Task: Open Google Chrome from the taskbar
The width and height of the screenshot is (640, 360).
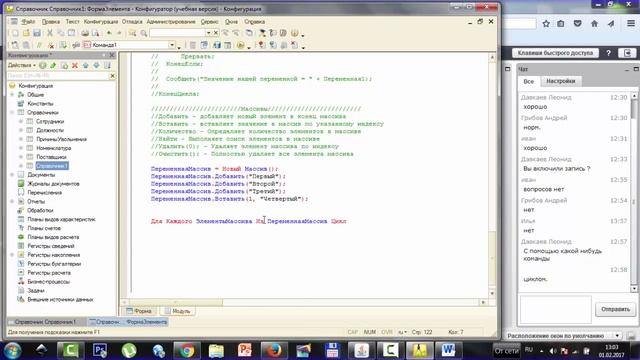Action: [x=187, y=351]
